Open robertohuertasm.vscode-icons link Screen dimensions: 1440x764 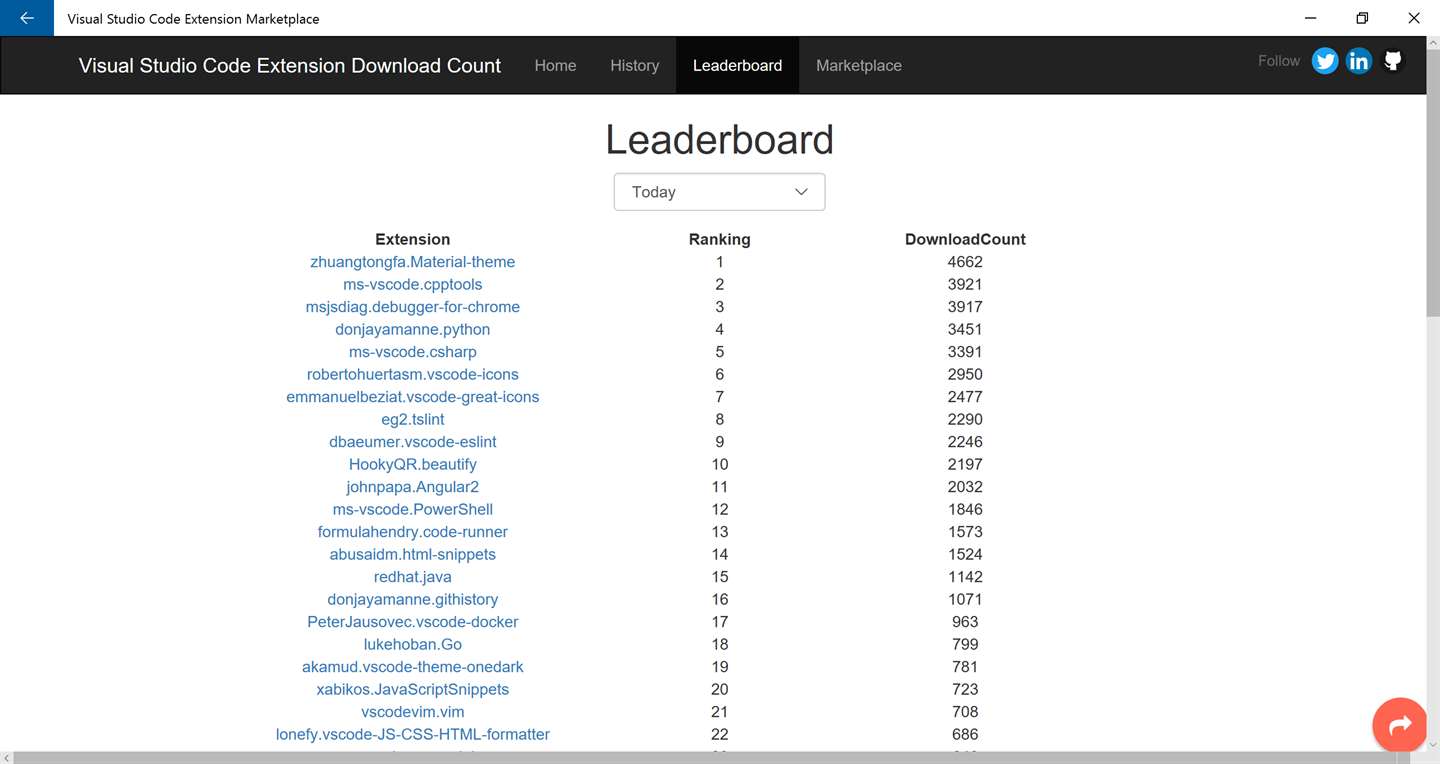coord(413,374)
